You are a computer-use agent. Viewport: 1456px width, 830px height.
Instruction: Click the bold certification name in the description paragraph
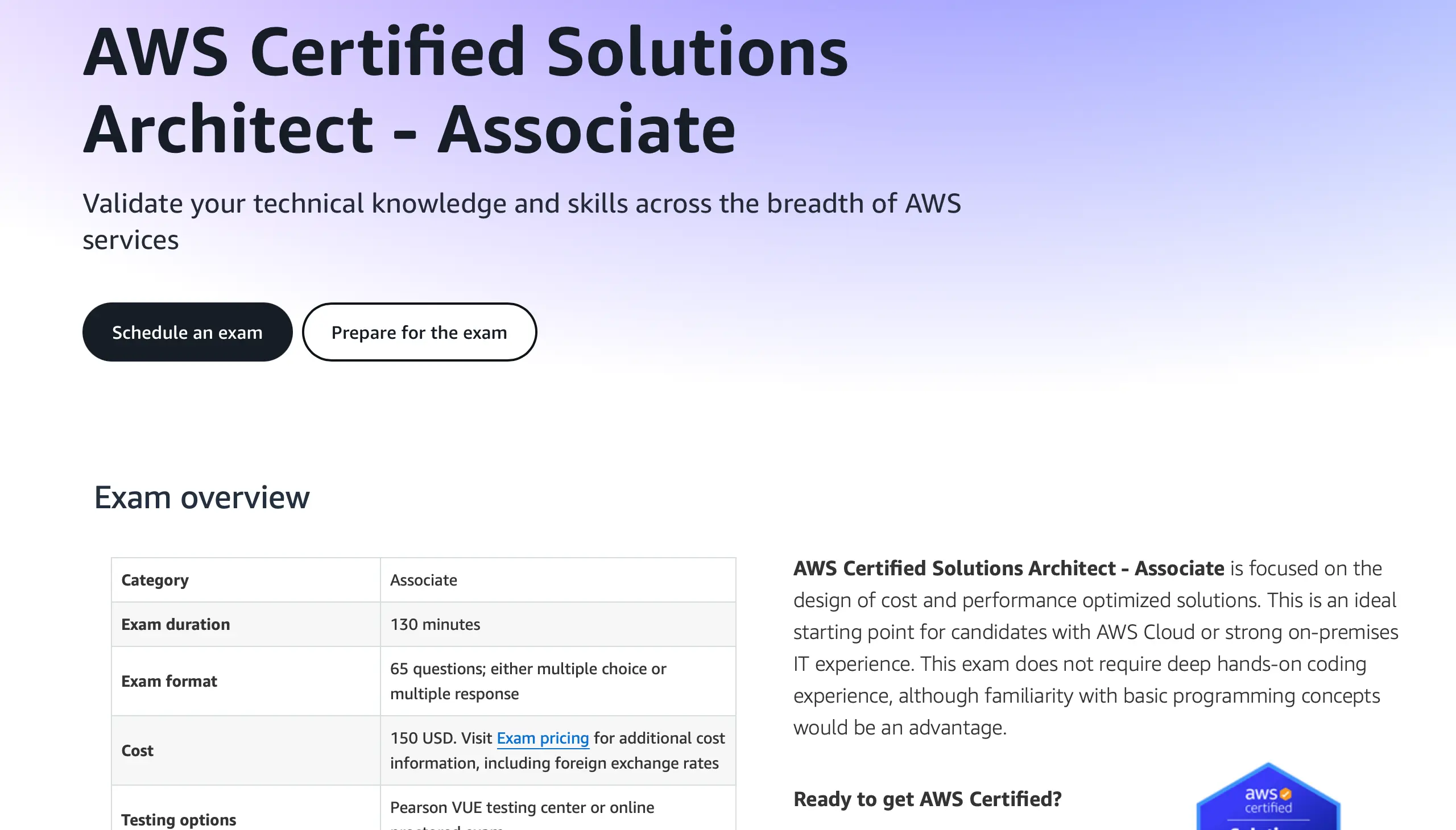click(x=1008, y=568)
